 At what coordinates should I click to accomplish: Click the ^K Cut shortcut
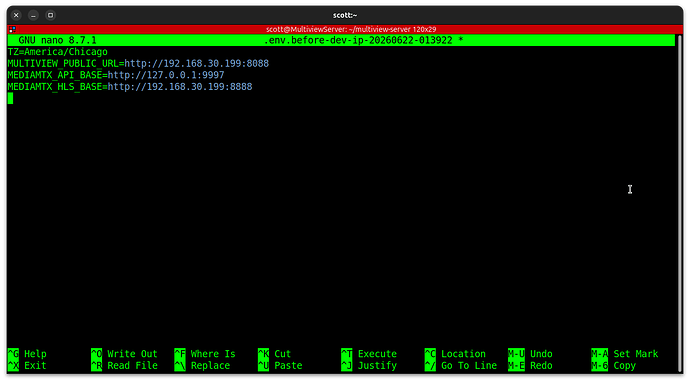[x=275, y=354]
